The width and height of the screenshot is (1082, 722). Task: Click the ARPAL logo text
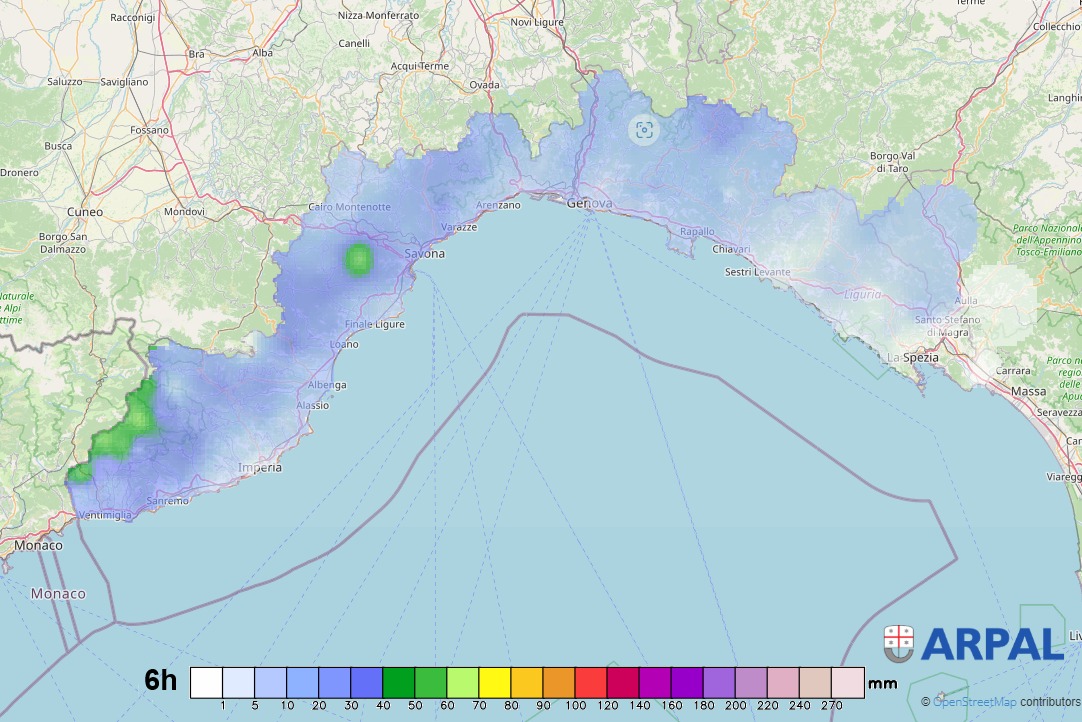(x=992, y=644)
